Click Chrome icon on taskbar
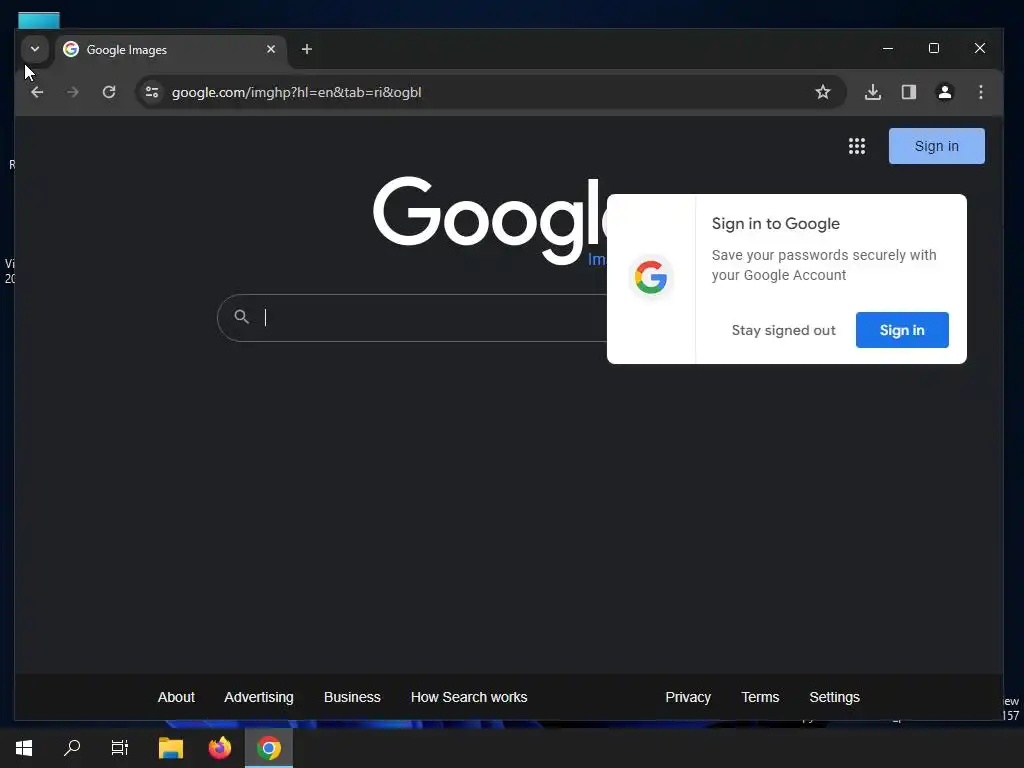The height and width of the screenshot is (768, 1024). (x=268, y=748)
